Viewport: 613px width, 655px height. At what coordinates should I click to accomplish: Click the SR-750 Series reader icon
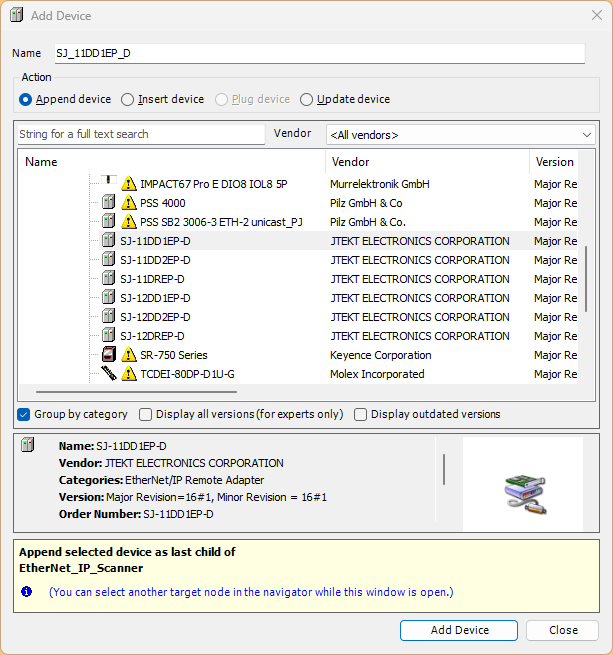(109, 355)
